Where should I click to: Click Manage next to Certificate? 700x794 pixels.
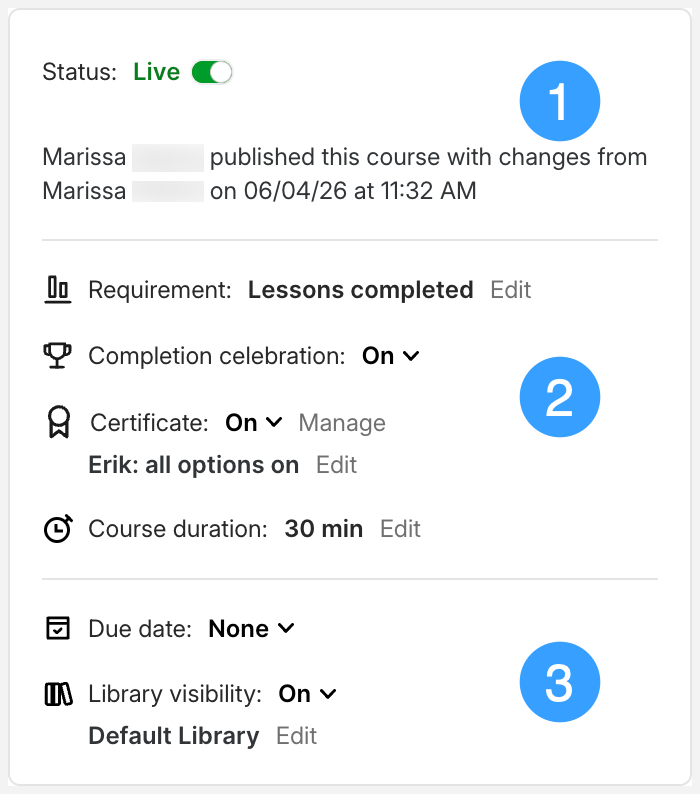coord(342,423)
